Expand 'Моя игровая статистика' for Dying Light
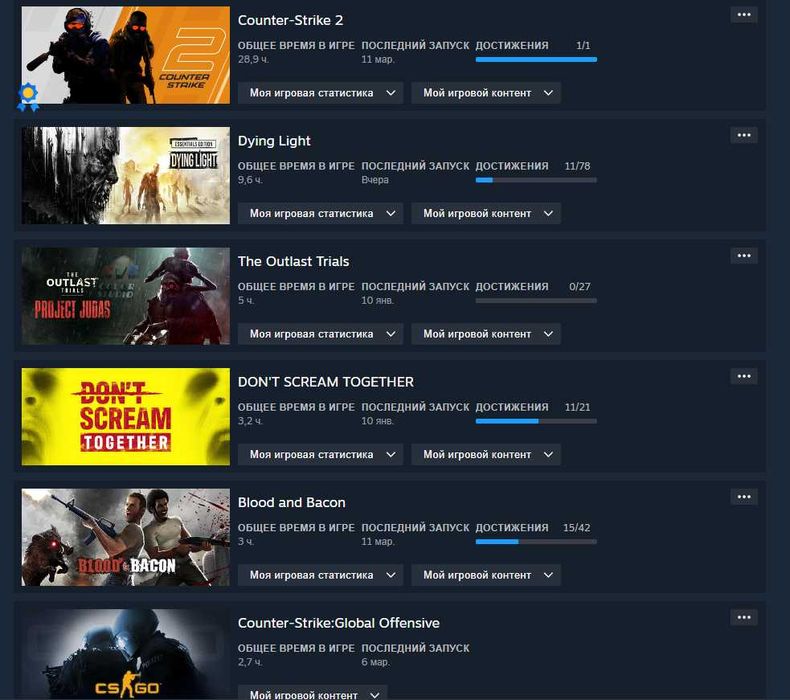This screenshot has height=700, width=790. [x=320, y=213]
